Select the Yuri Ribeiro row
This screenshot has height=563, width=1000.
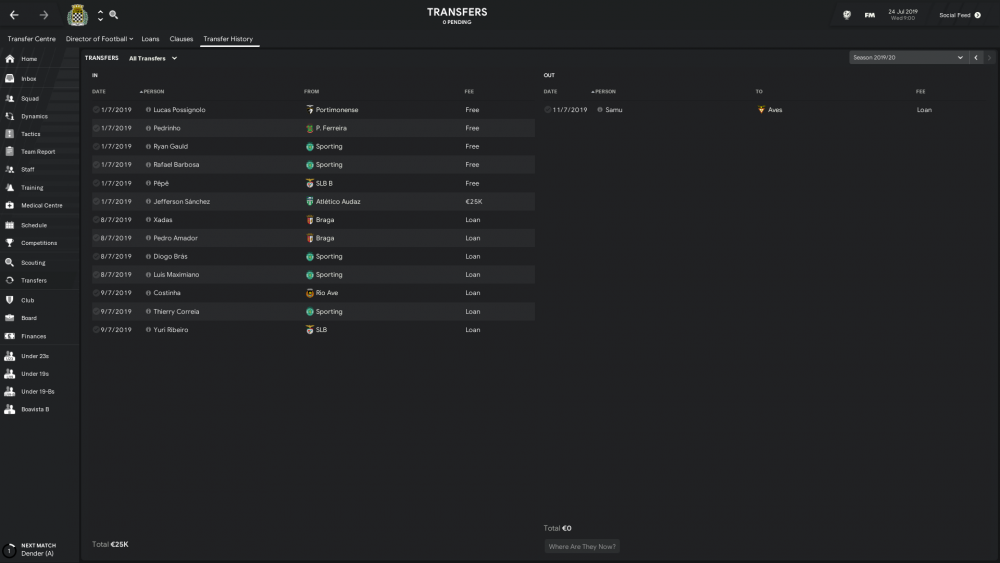click(313, 330)
